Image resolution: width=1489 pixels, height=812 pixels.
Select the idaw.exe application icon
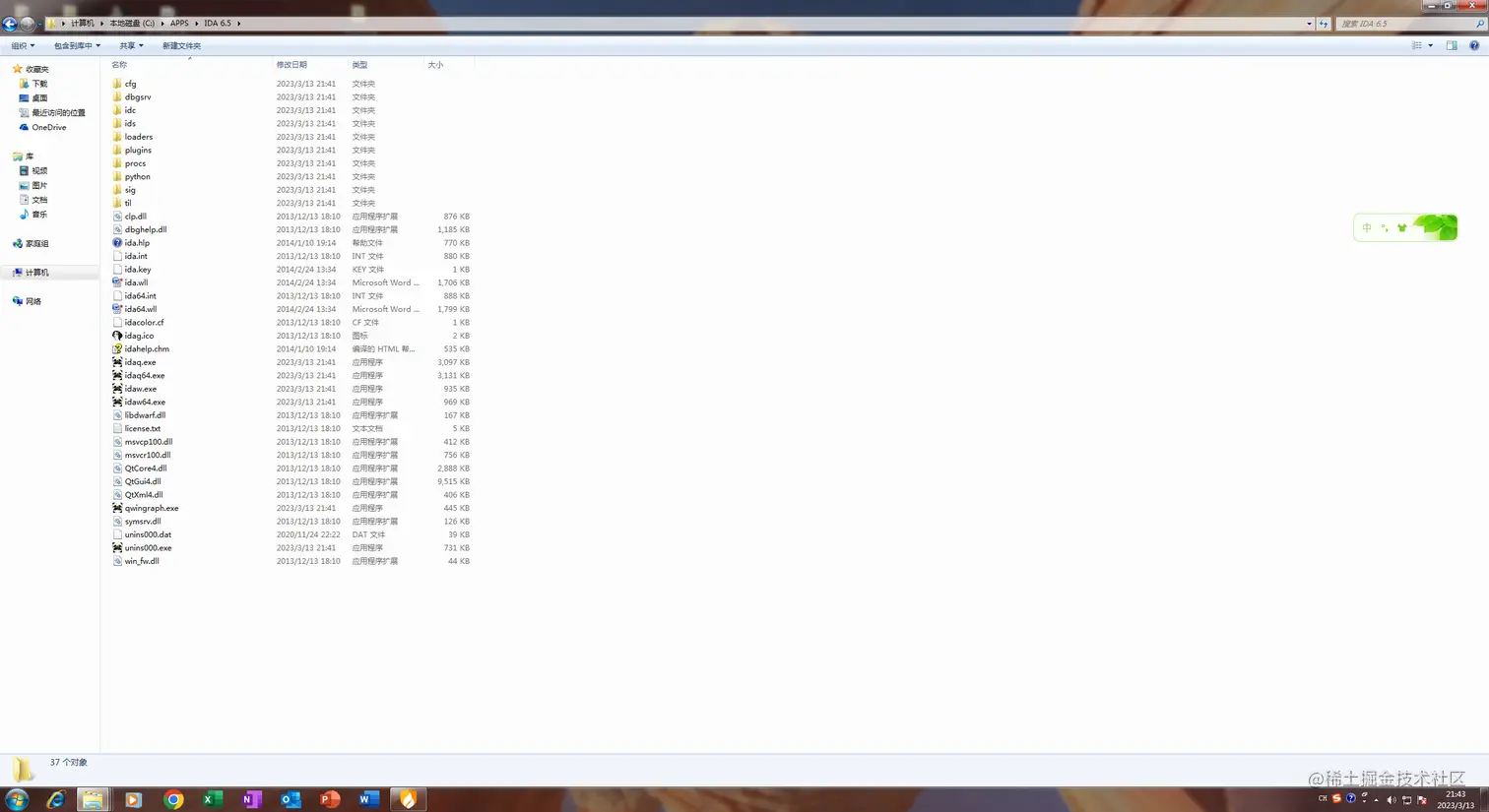pos(117,389)
